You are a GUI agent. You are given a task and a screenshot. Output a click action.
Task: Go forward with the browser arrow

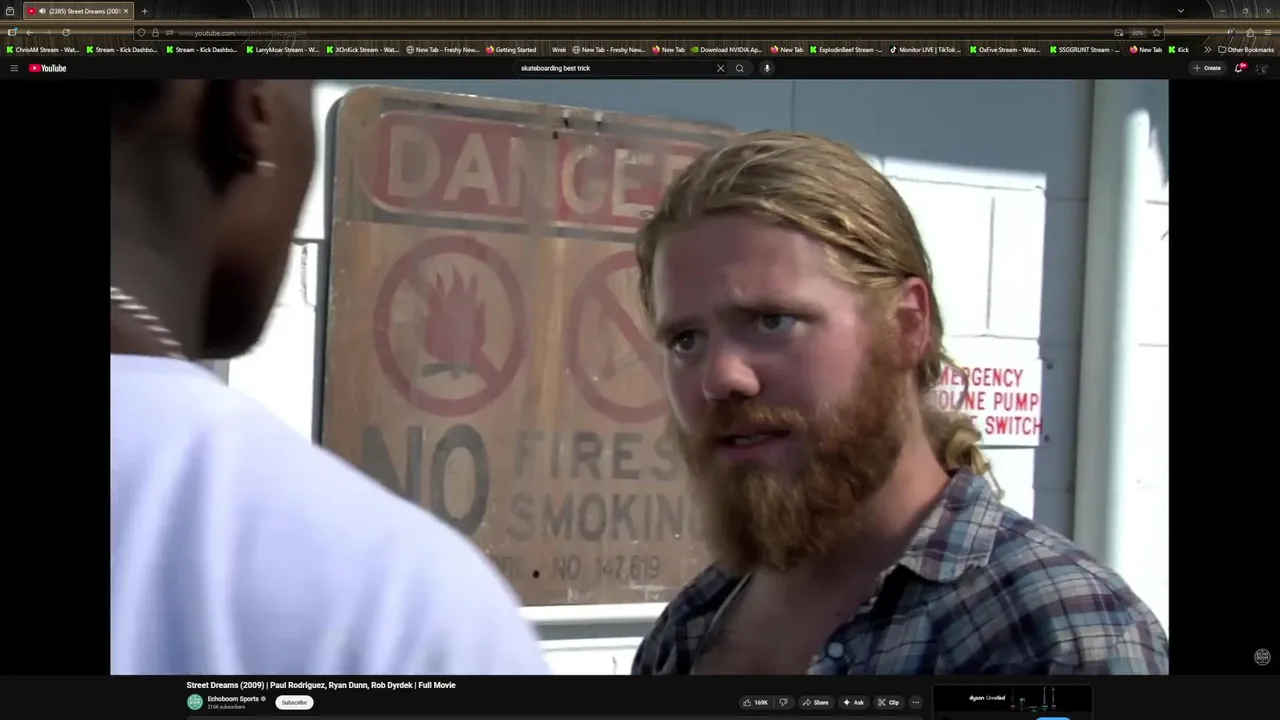(x=48, y=32)
